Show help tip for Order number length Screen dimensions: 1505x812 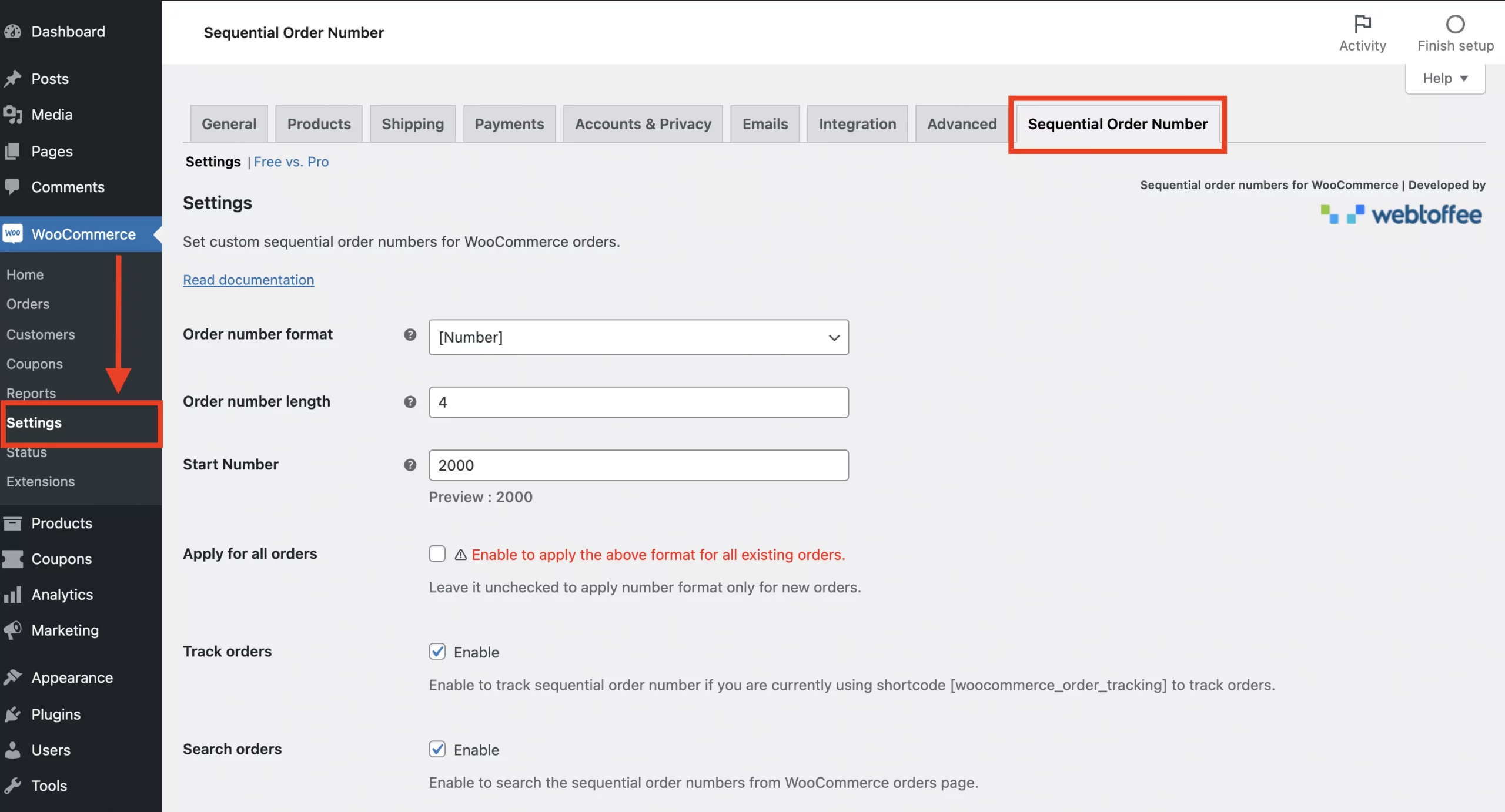point(410,402)
